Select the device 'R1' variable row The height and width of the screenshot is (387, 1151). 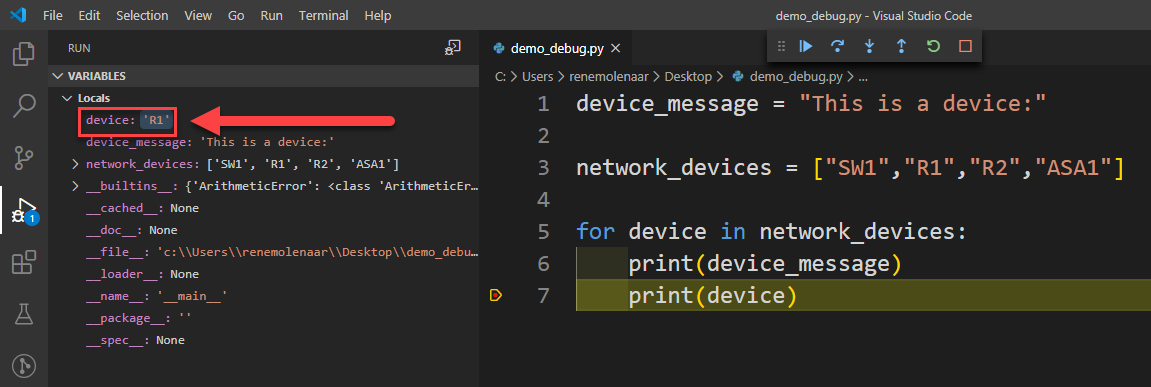pos(263,120)
